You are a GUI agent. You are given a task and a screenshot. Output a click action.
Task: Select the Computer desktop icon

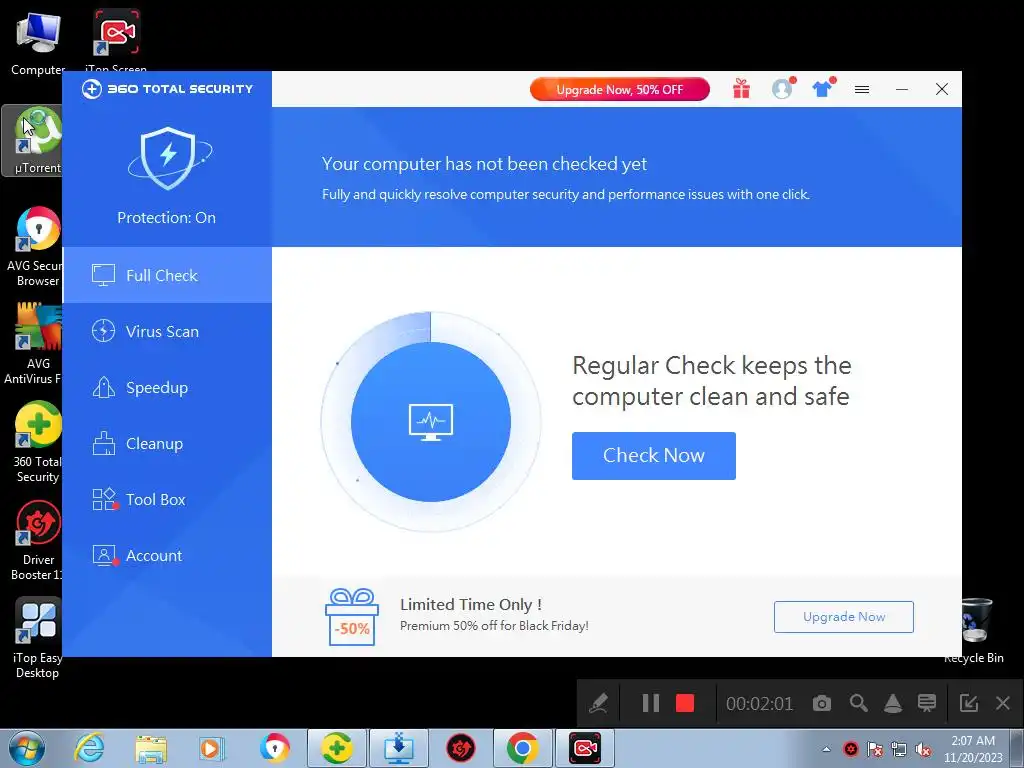tap(38, 43)
